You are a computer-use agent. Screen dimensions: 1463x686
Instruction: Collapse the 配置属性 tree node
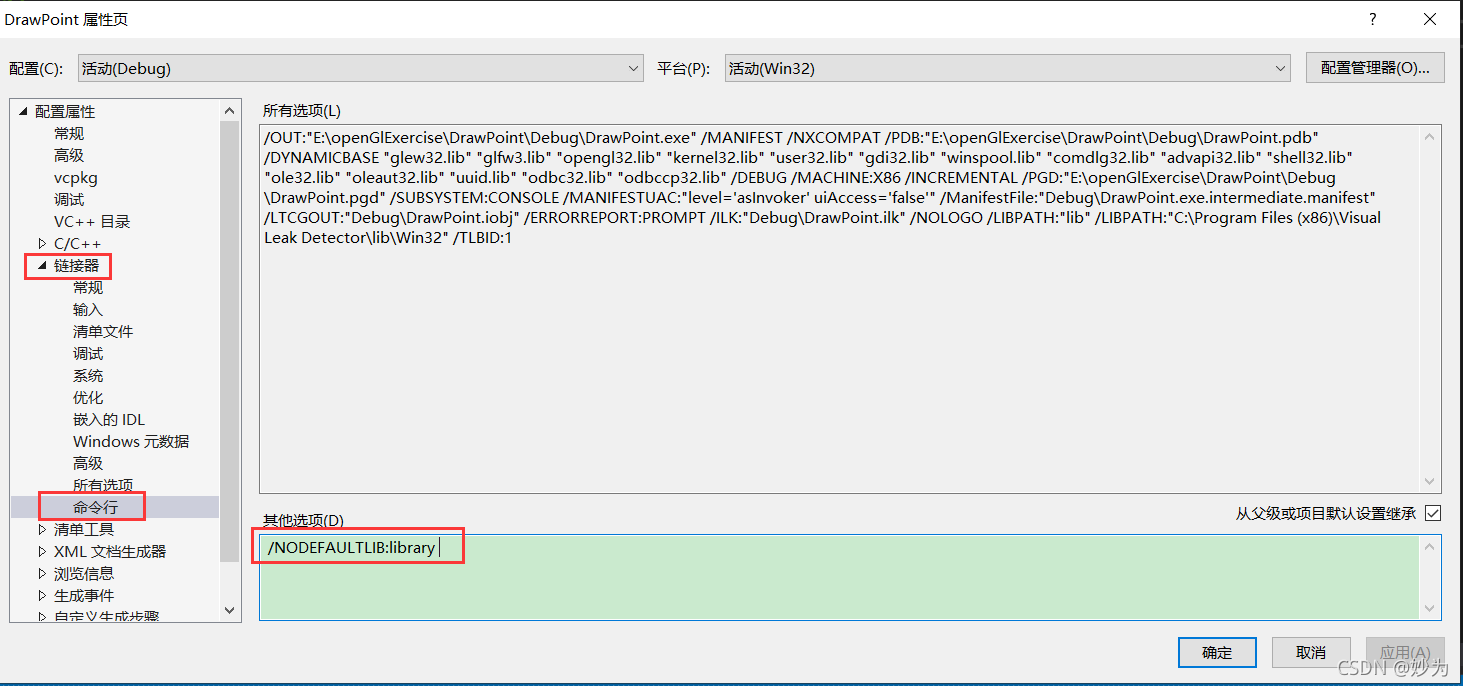[23, 112]
